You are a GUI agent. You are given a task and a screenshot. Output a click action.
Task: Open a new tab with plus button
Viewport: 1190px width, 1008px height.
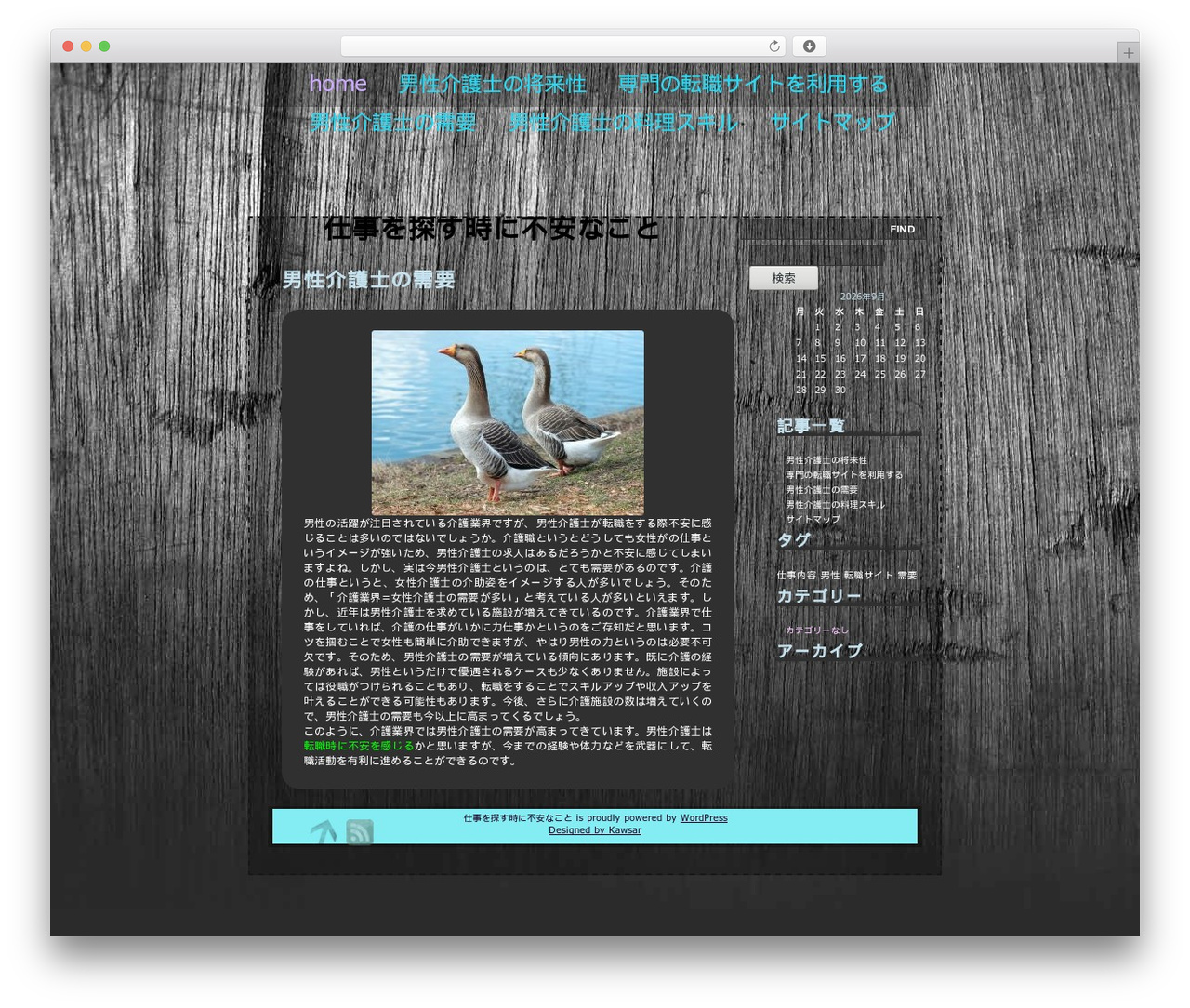(x=1128, y=53)
